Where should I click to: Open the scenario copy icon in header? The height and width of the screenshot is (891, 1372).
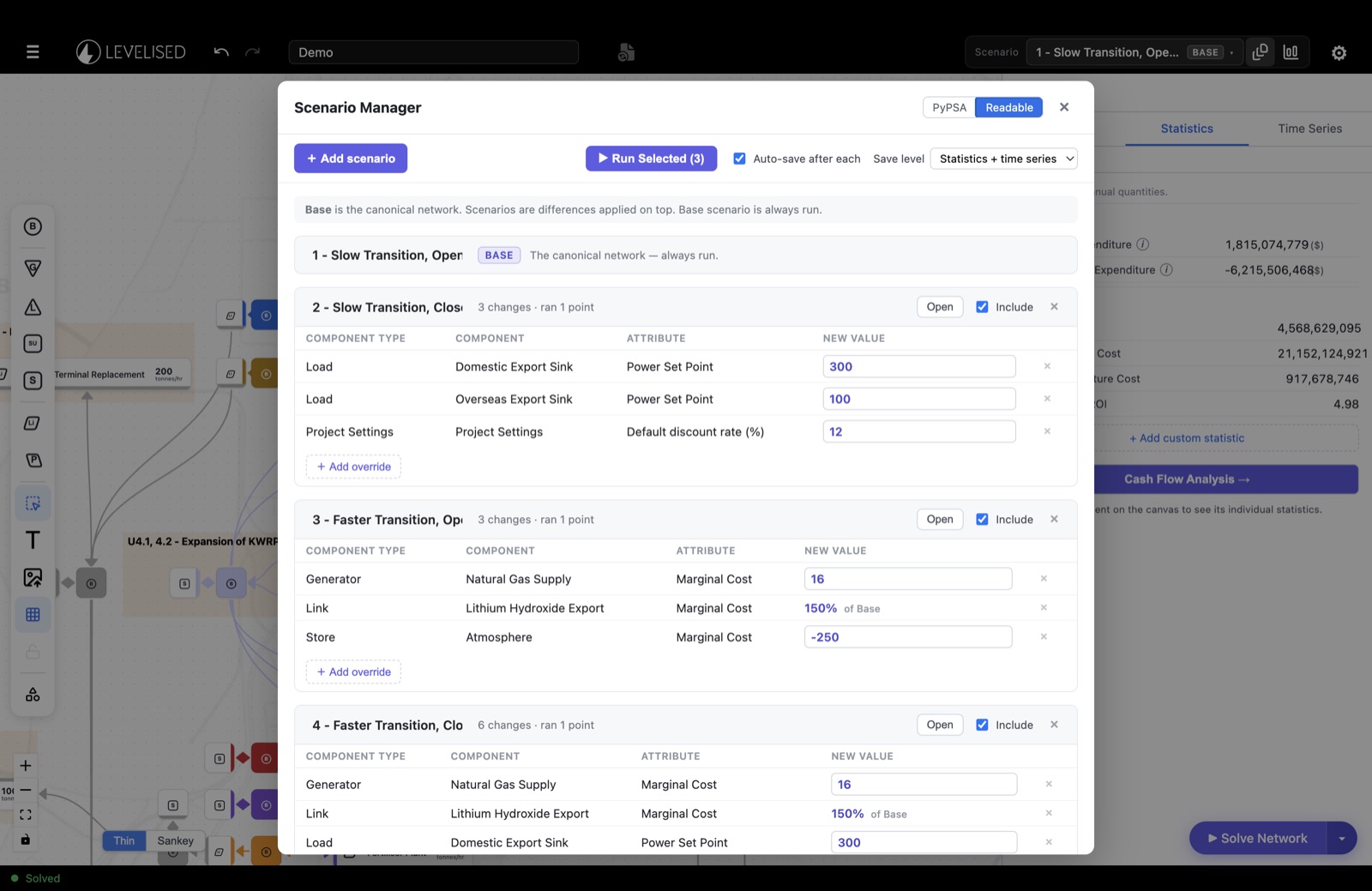(x=1260, y=52)
